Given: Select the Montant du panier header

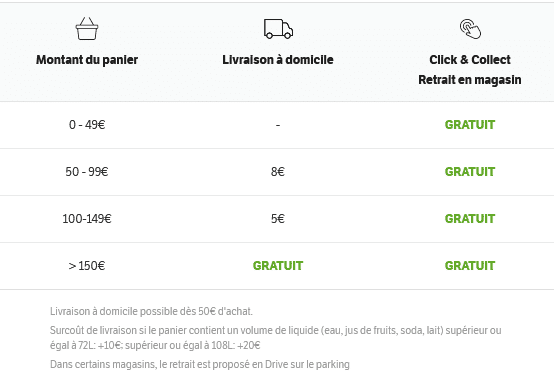Looking at the screenshot, I should pos(87,60).
